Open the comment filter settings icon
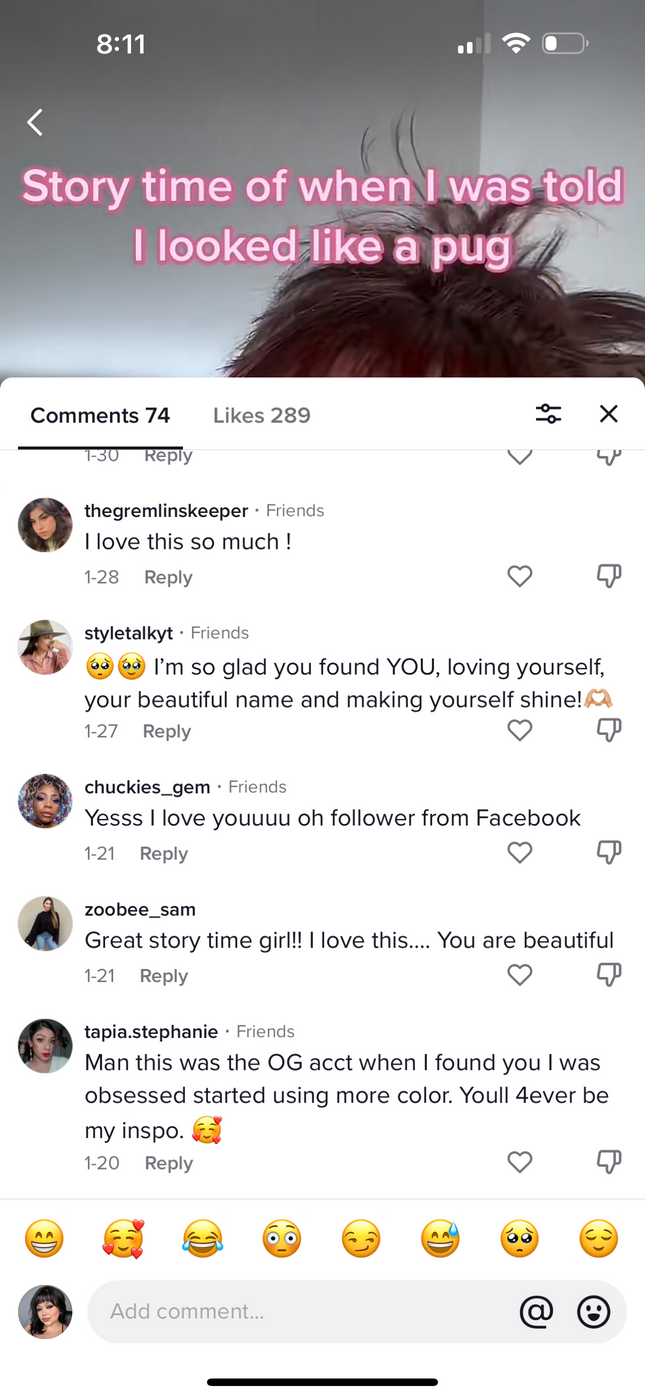The height and width of the screenshot is (1398, 645). 548,414
